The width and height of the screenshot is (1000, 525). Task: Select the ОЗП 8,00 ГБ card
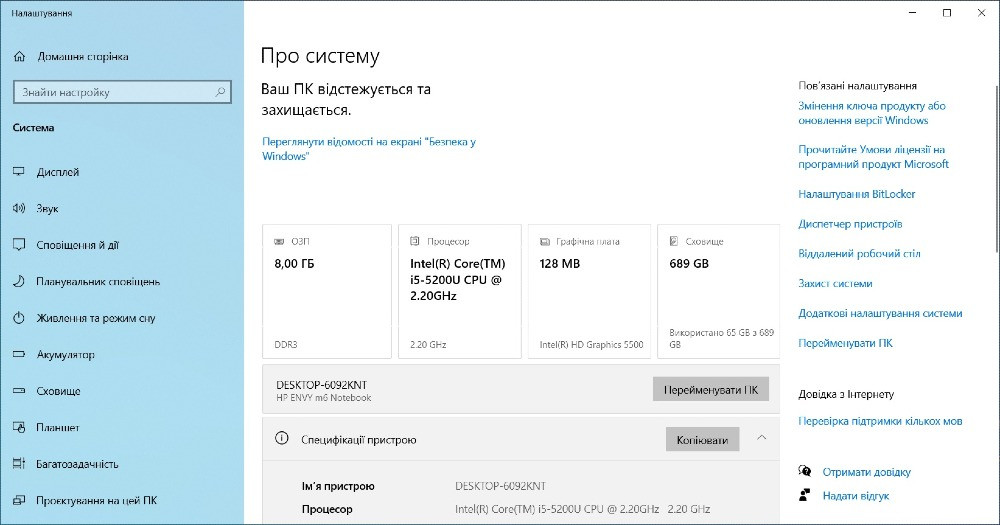(327, 292)
